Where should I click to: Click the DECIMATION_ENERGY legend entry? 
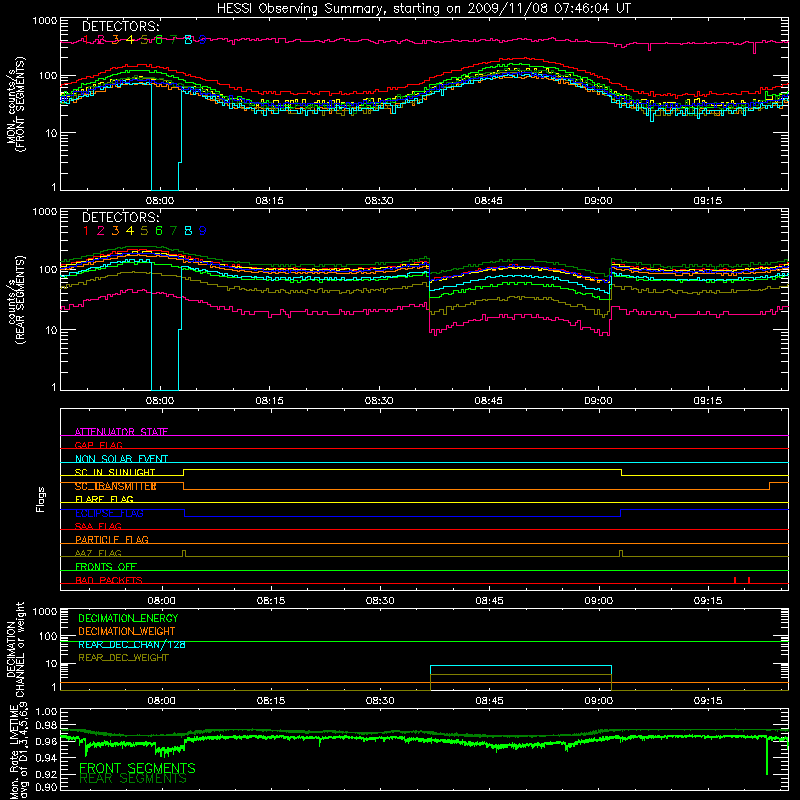point(128,618)
